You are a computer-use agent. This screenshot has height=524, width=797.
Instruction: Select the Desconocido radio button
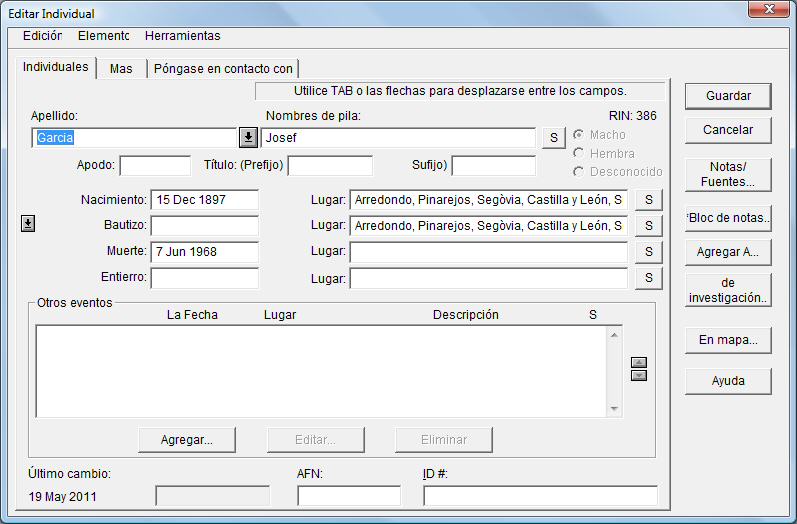579,172
